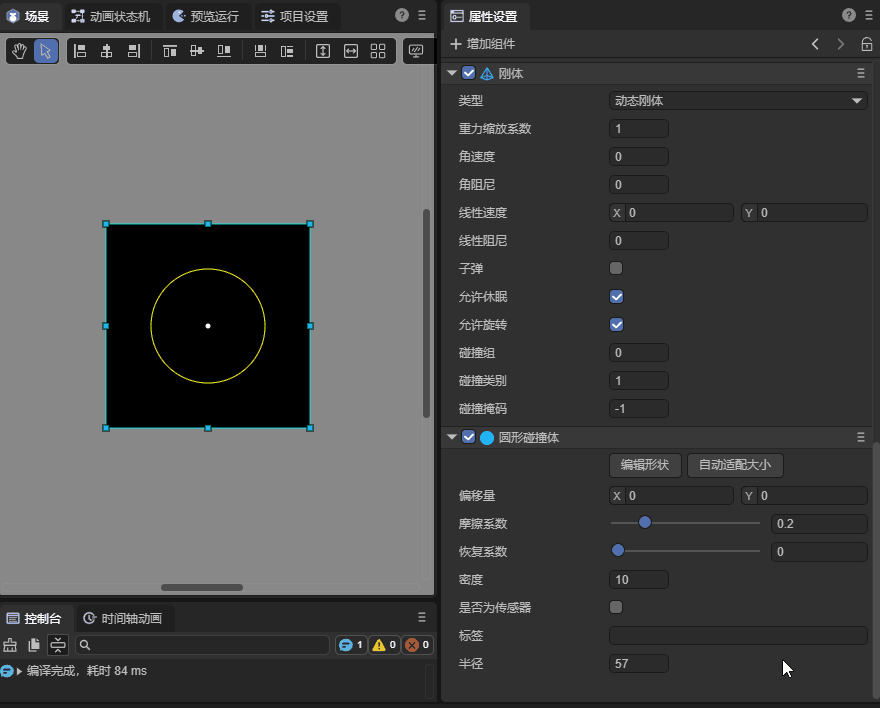Match height of selected objects
The image size is (880, 708).
point(323,51)
